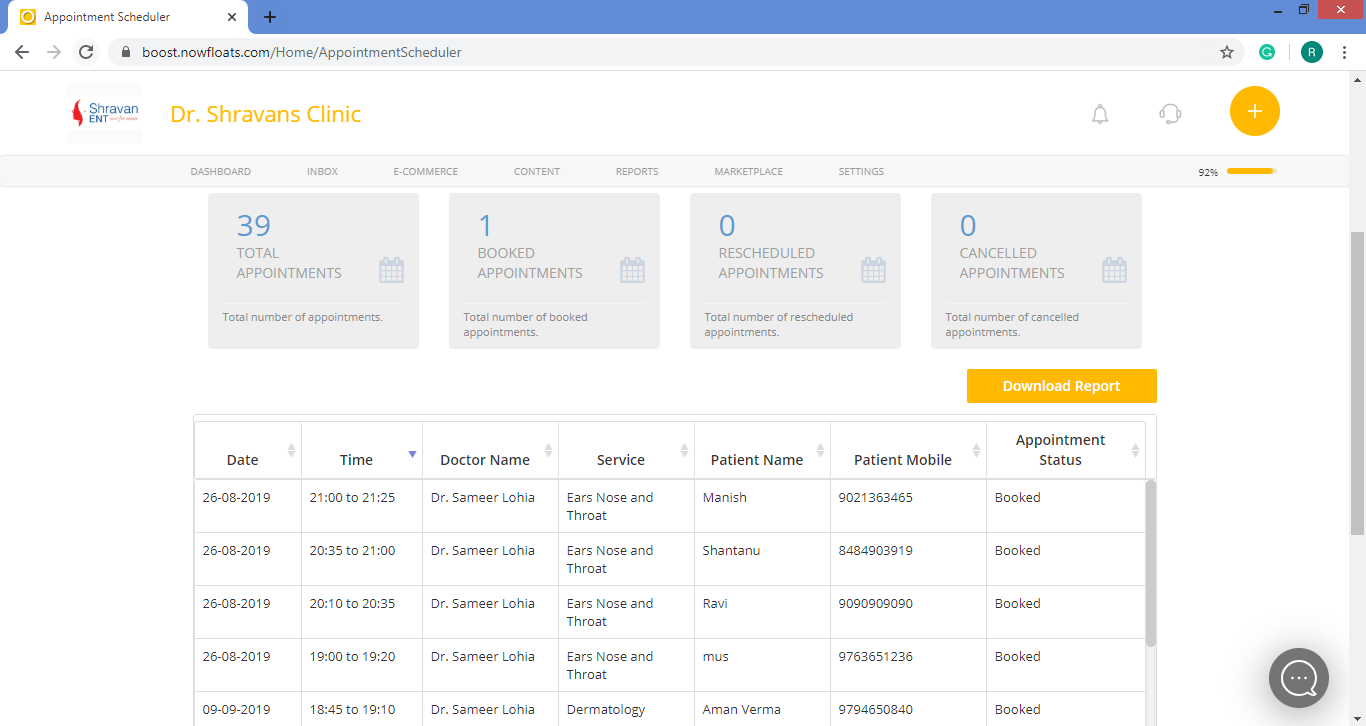Screen dimensions: 1366x726
Task: Reload the page with refresh icon
Action: point(86,52)
